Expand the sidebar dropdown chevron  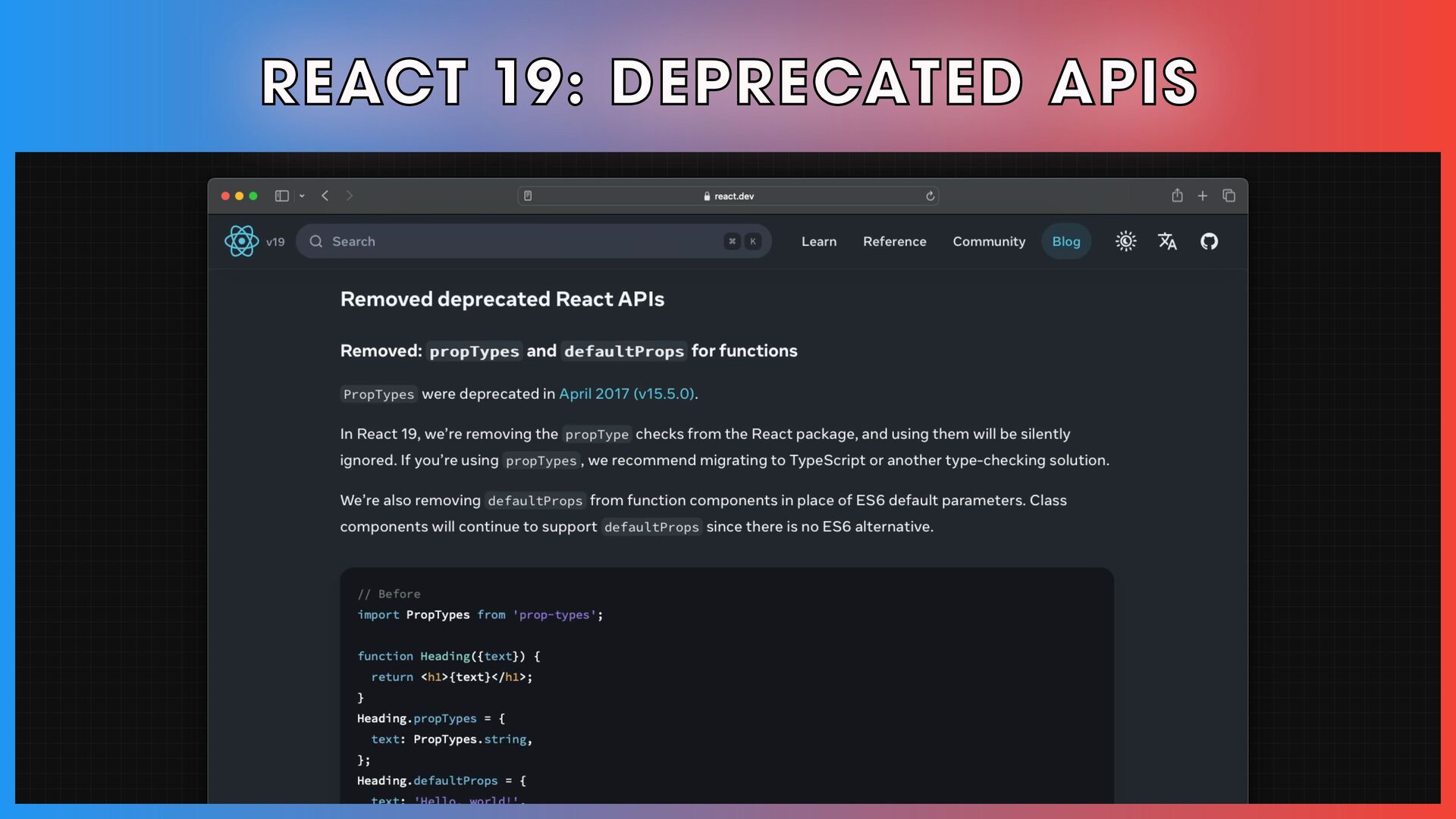pyautogui.click(x=302, y=196)
